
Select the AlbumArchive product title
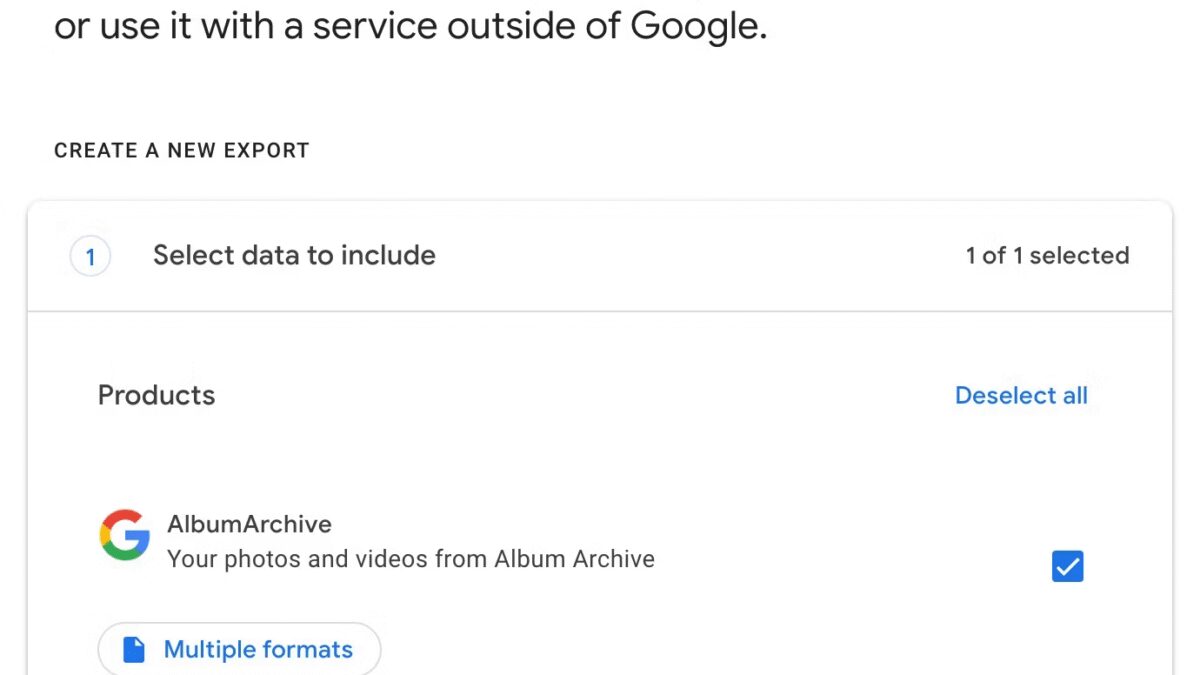[x=249, y=524]
